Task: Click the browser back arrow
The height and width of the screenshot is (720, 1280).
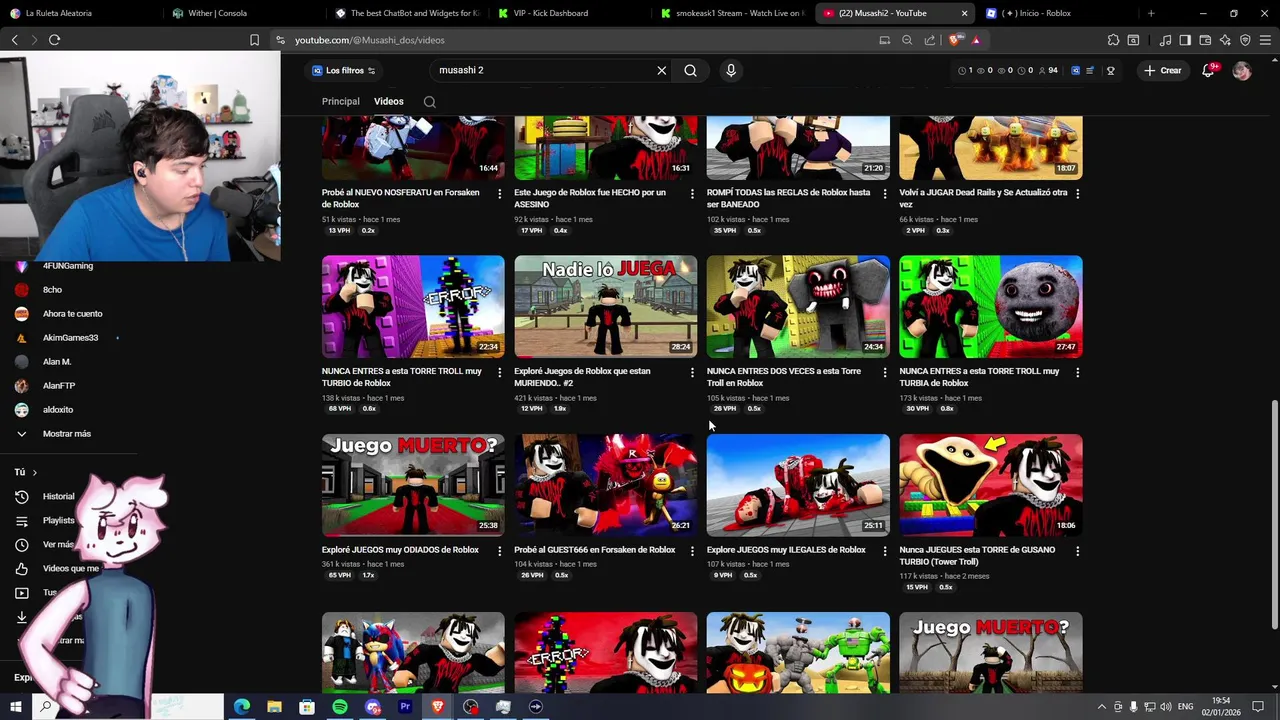Action: [15, 40]
